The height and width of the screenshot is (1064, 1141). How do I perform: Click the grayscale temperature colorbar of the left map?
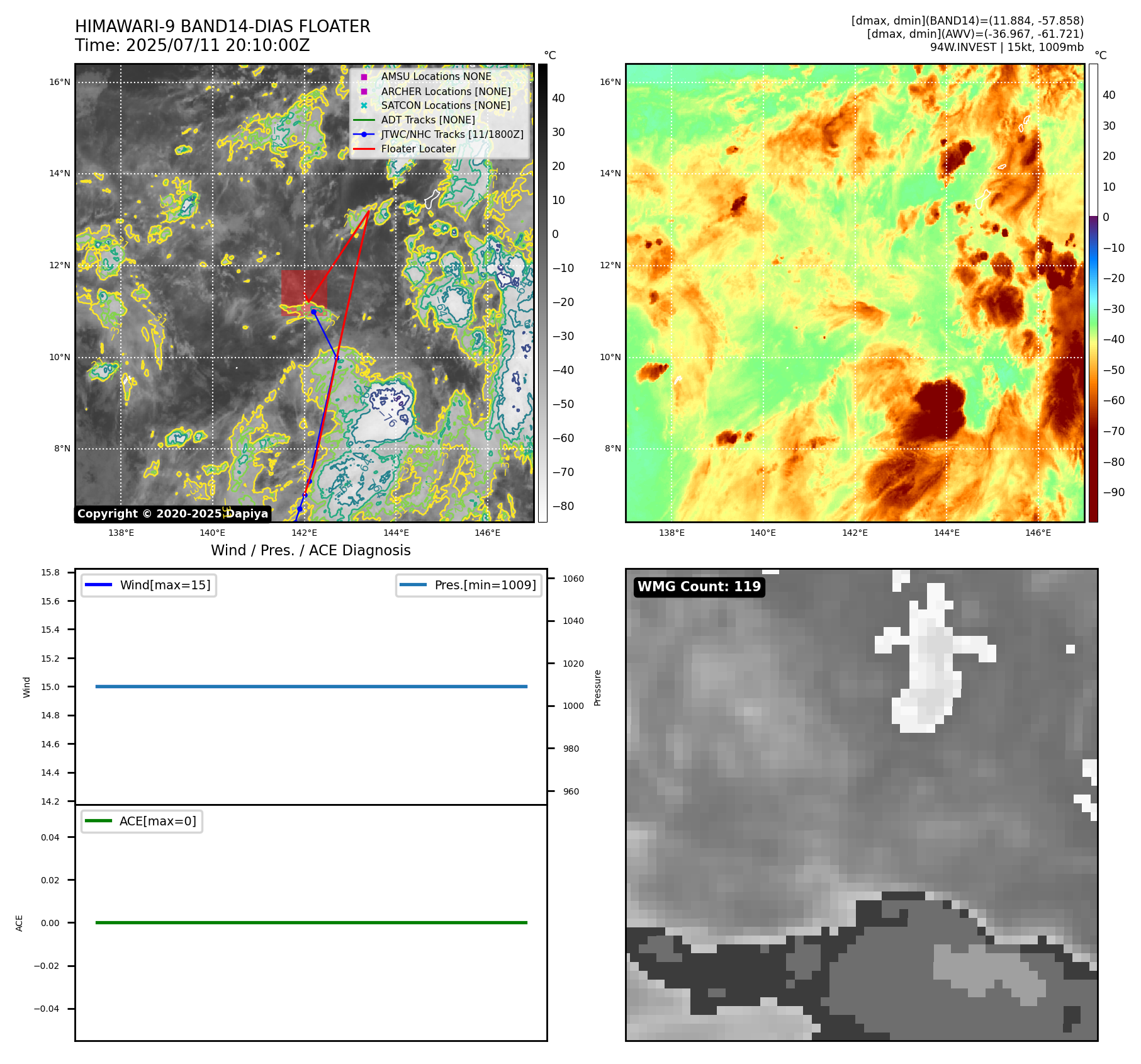[x=542, y=293]
